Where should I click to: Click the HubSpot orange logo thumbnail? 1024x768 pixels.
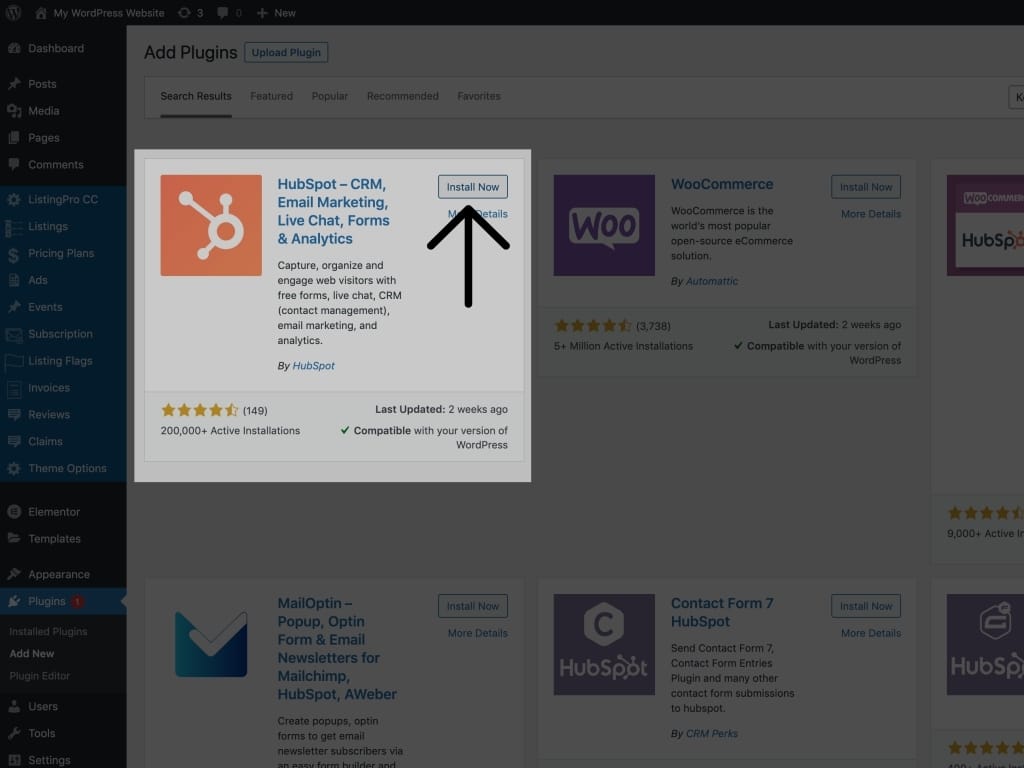pos(211,225)
